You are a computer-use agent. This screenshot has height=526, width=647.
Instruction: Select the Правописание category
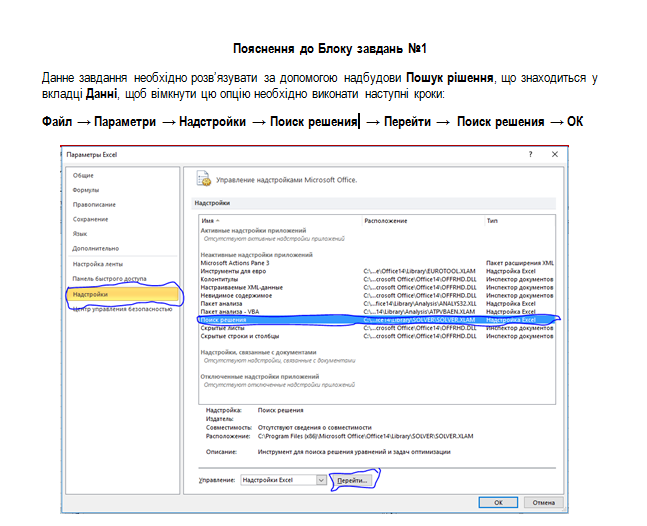94,204
